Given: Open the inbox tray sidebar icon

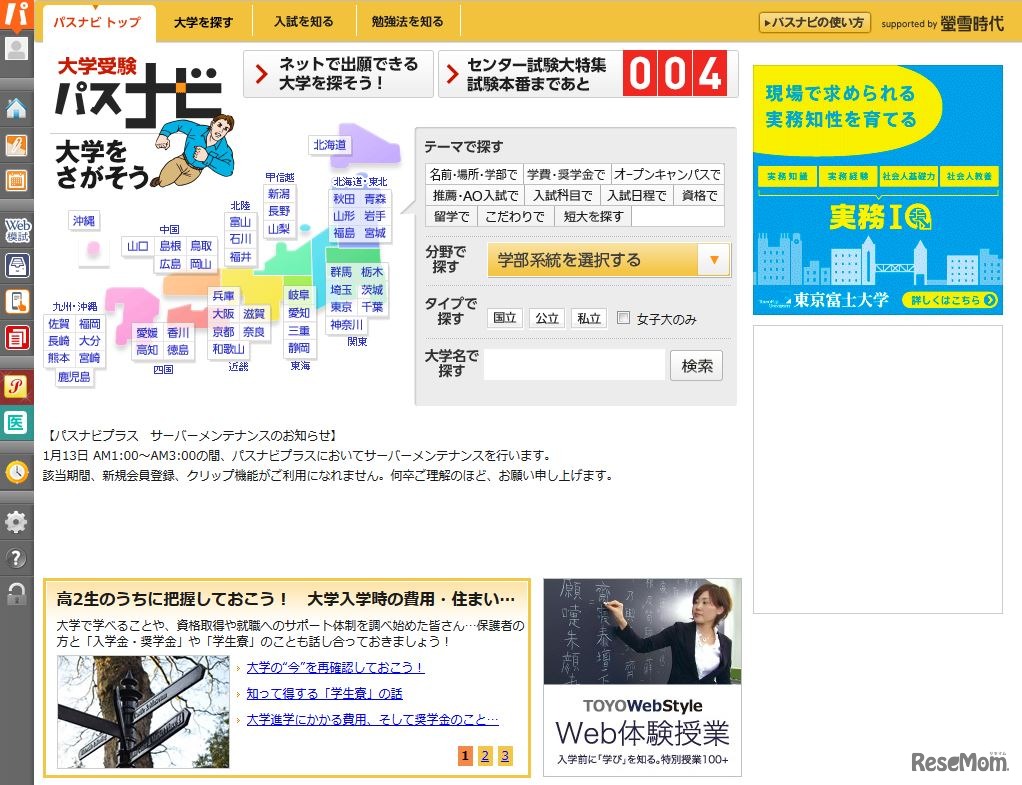Looking at the screenshot, I should (16, 265).
